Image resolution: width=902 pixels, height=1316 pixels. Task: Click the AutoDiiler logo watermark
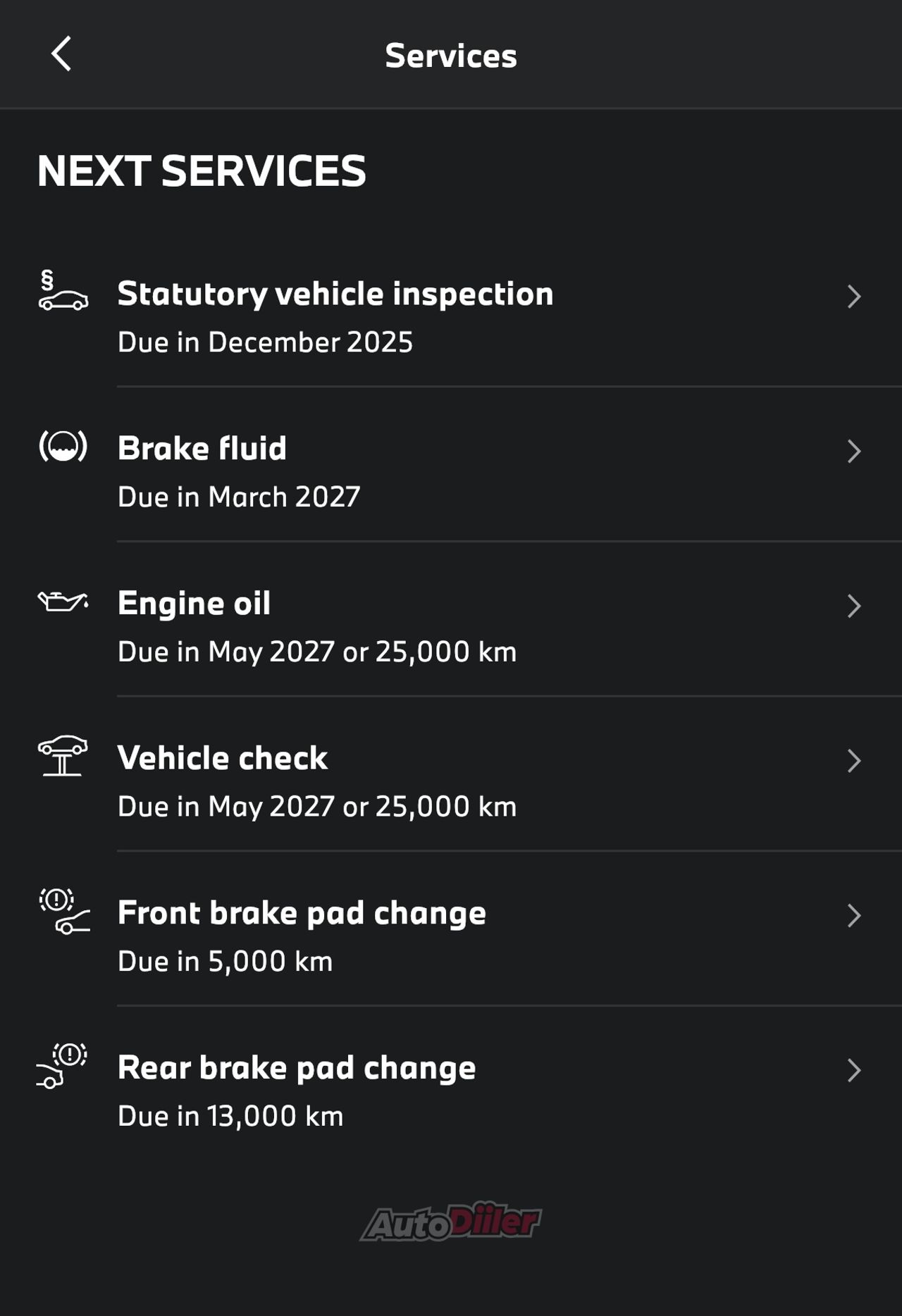(x=451, y=1222)
